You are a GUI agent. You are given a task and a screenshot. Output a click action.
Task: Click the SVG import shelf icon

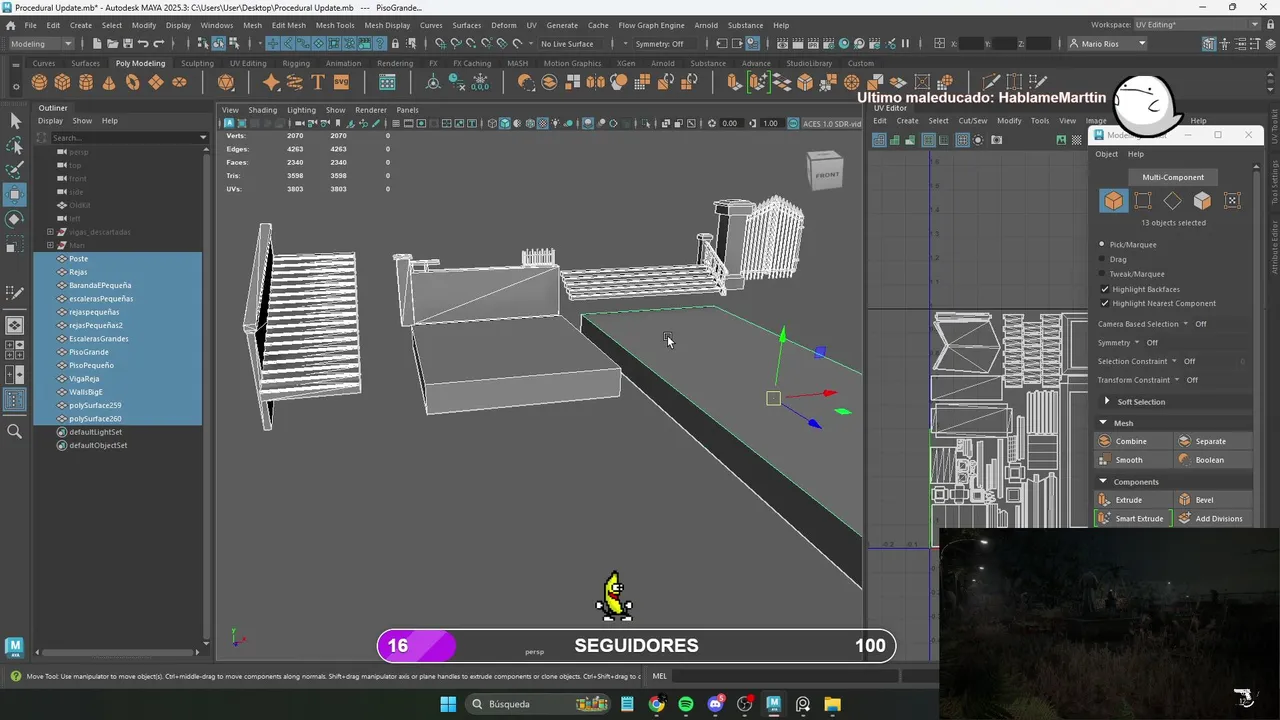tap(341, 82)
